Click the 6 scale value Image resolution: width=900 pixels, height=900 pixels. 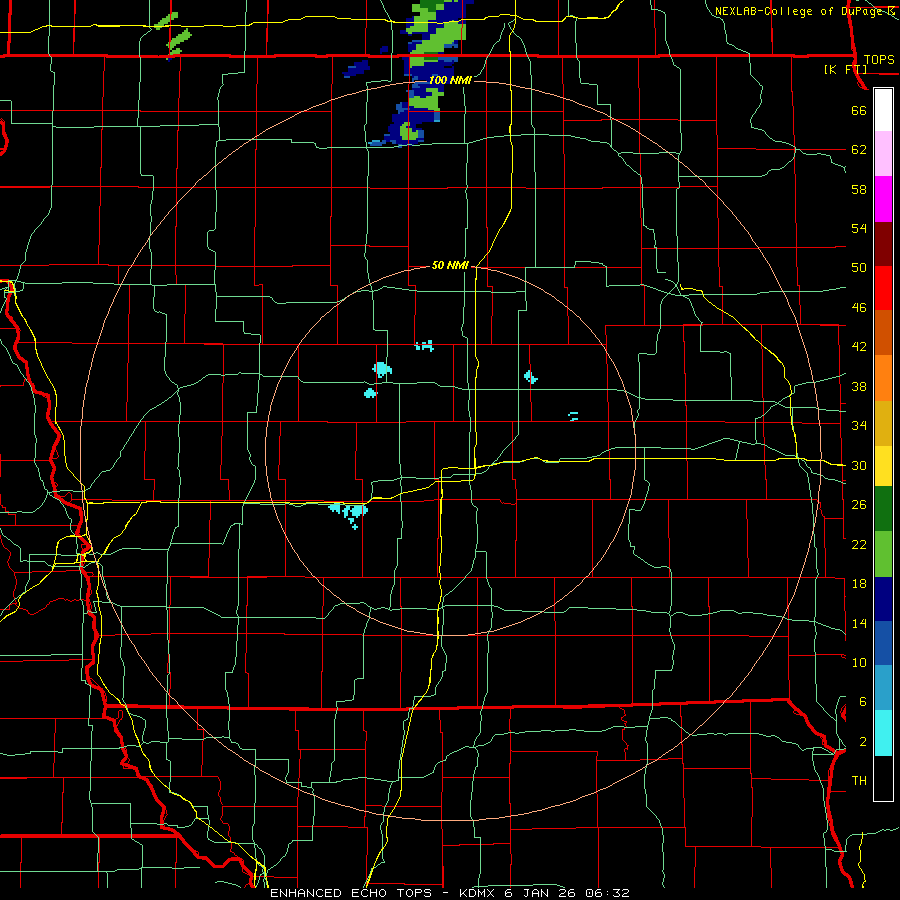862,701
